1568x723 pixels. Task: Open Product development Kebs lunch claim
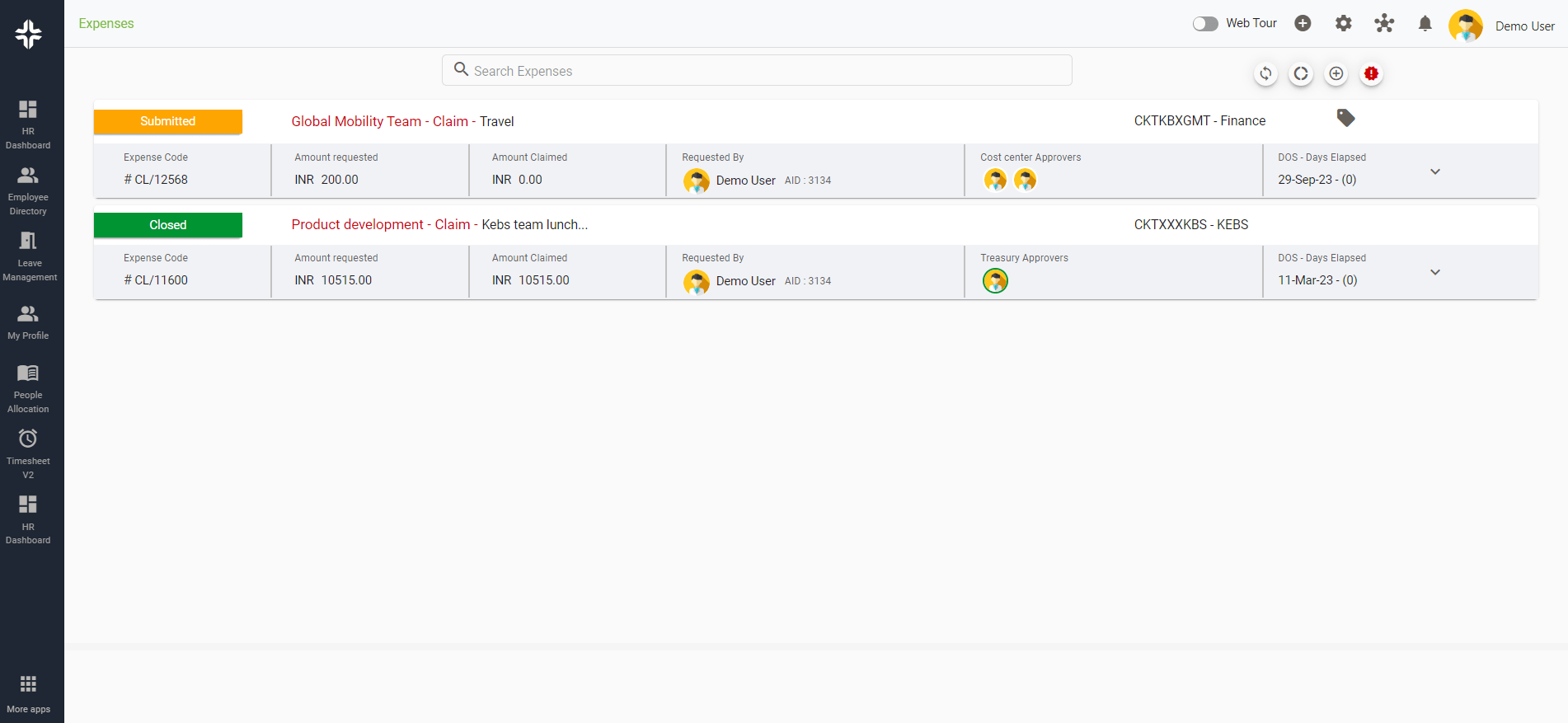point(439,224)
